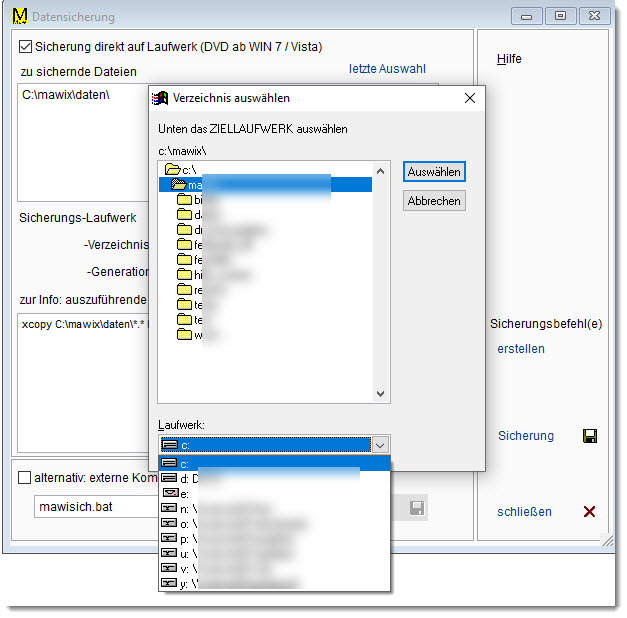Image resolution: width=627 pixels, height=618 pixels.
Task: Open the Hilfe menu item
Action: [x=509, y=59]
